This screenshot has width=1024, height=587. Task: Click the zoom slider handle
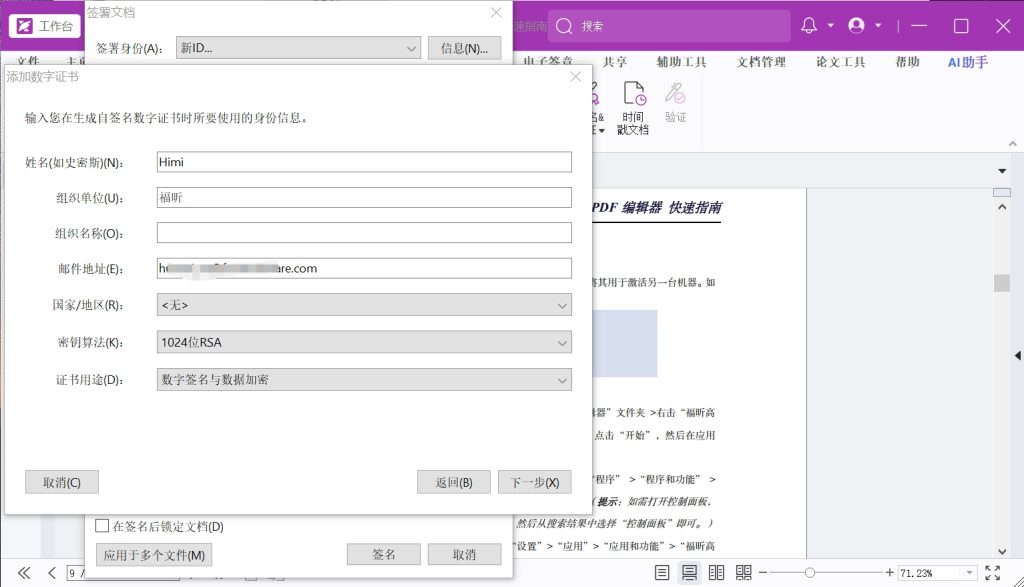tap(809, 573)
